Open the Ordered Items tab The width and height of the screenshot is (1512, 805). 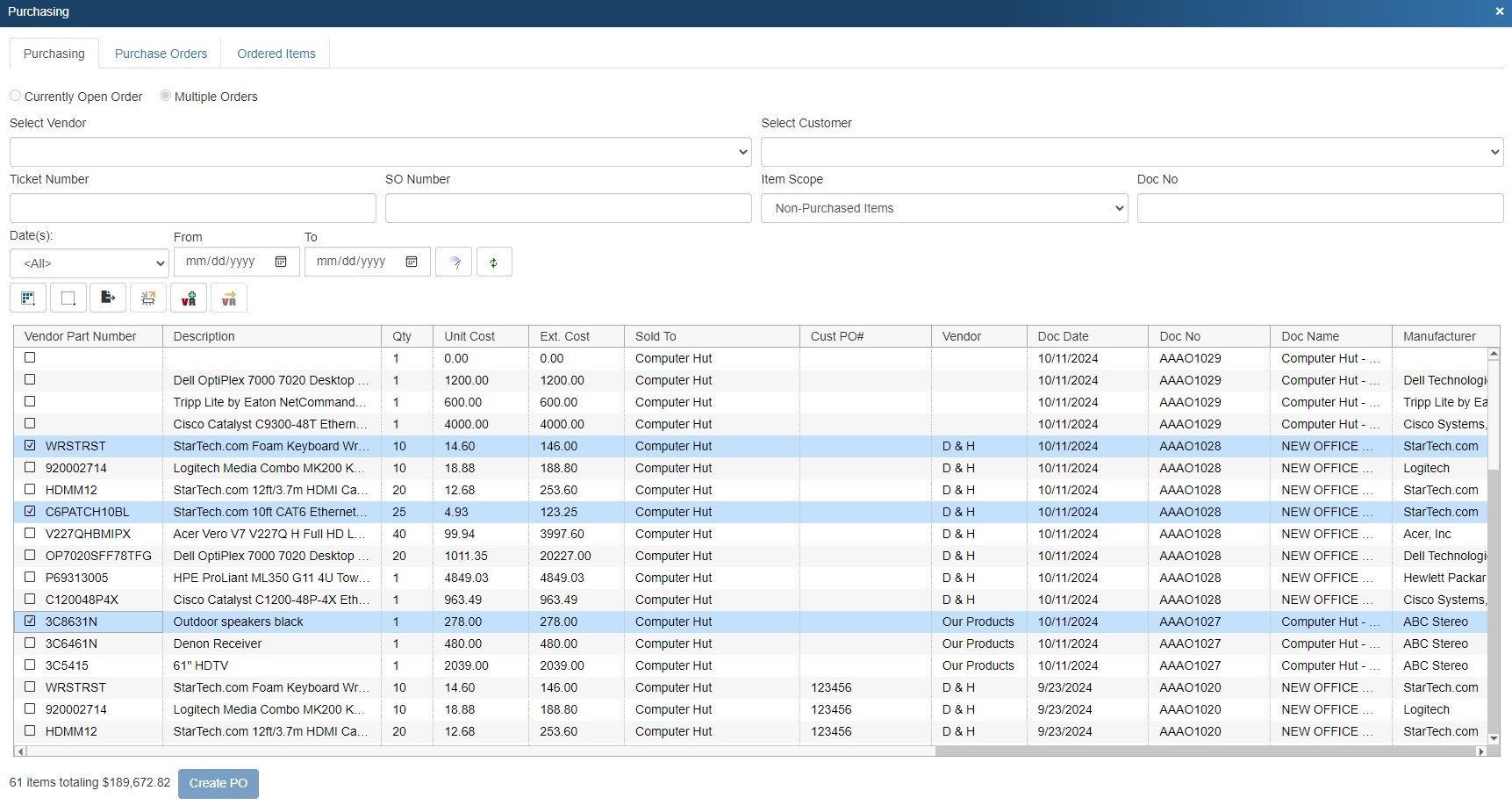click(x=276, y=54)
